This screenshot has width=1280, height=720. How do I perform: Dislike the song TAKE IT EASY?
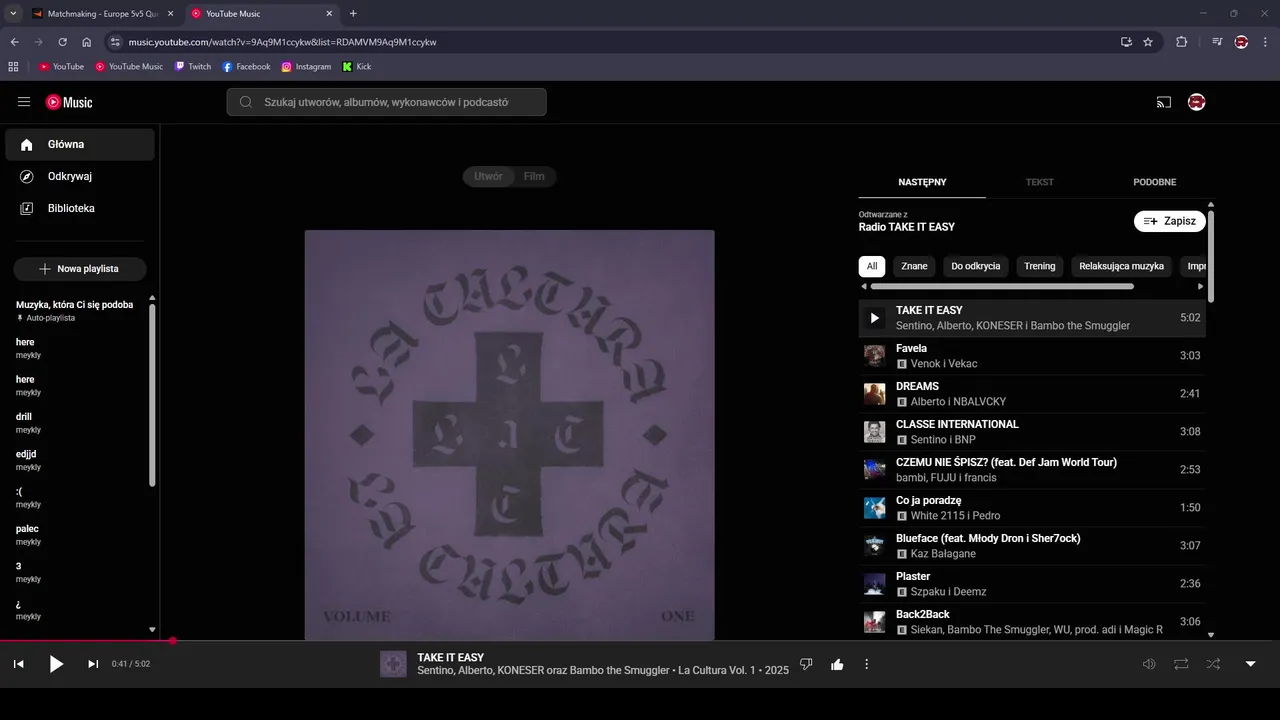tap(806, 664)
